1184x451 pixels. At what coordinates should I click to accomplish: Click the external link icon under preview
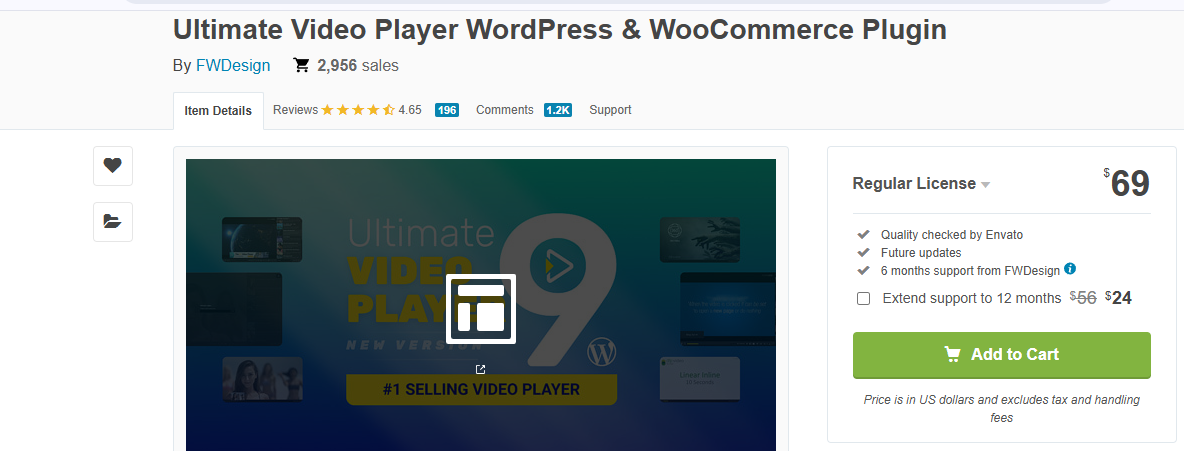coord(480,369)
